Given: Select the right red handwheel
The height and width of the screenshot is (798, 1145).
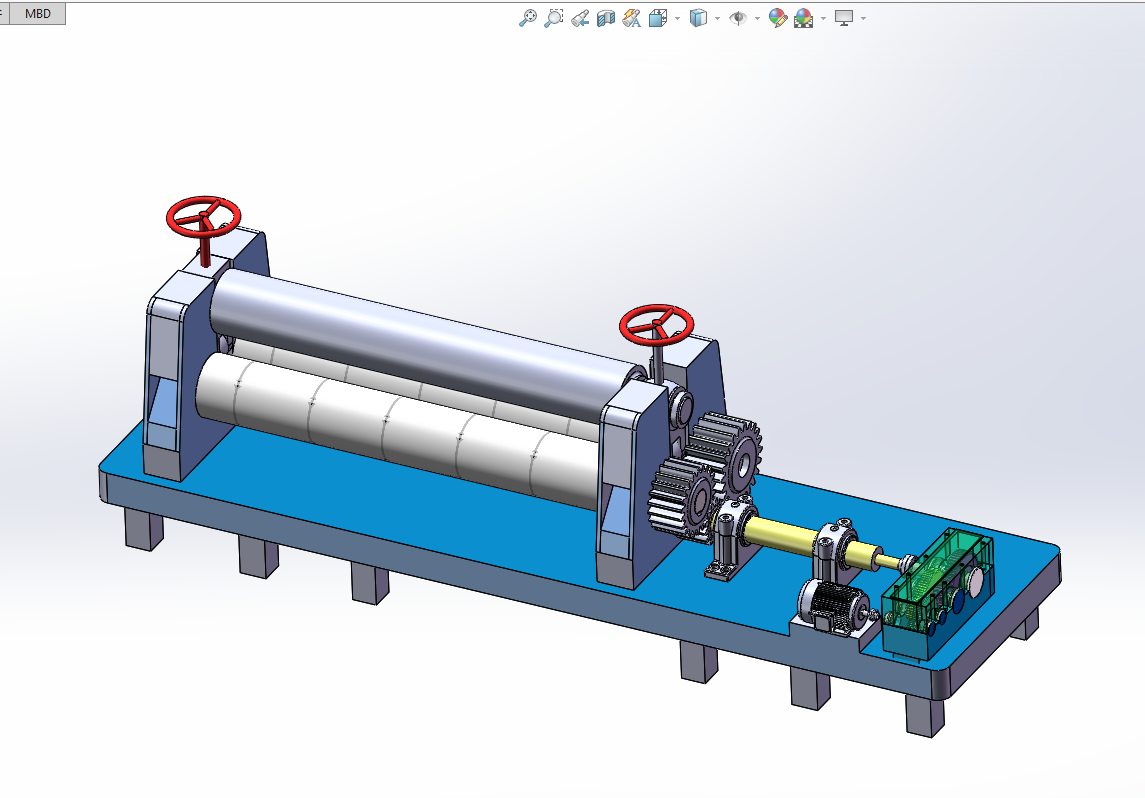Looking at the screenshot, I should click(656, 325).
